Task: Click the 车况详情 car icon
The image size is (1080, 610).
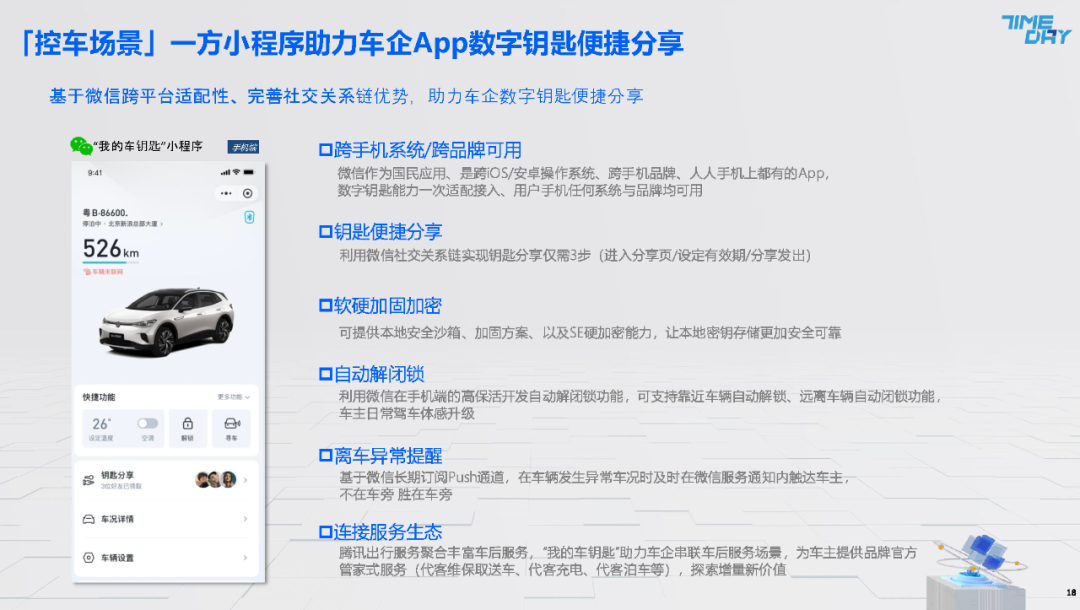Action: [89, 519]
